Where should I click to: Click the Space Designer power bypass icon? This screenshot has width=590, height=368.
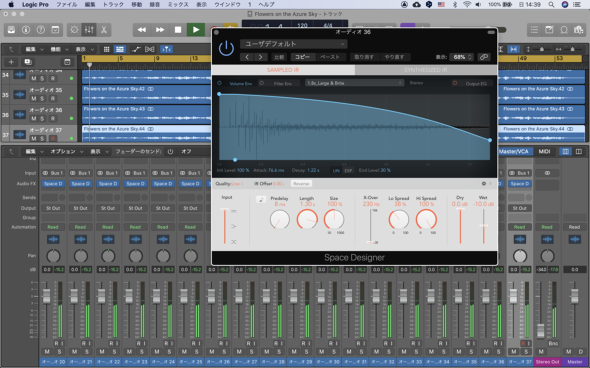tap(226, 49)
